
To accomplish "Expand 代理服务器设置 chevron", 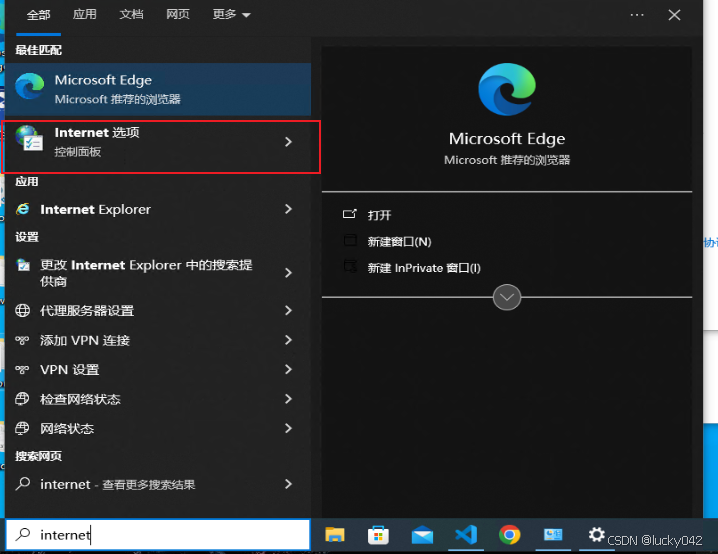I will (x=288, y=310).
